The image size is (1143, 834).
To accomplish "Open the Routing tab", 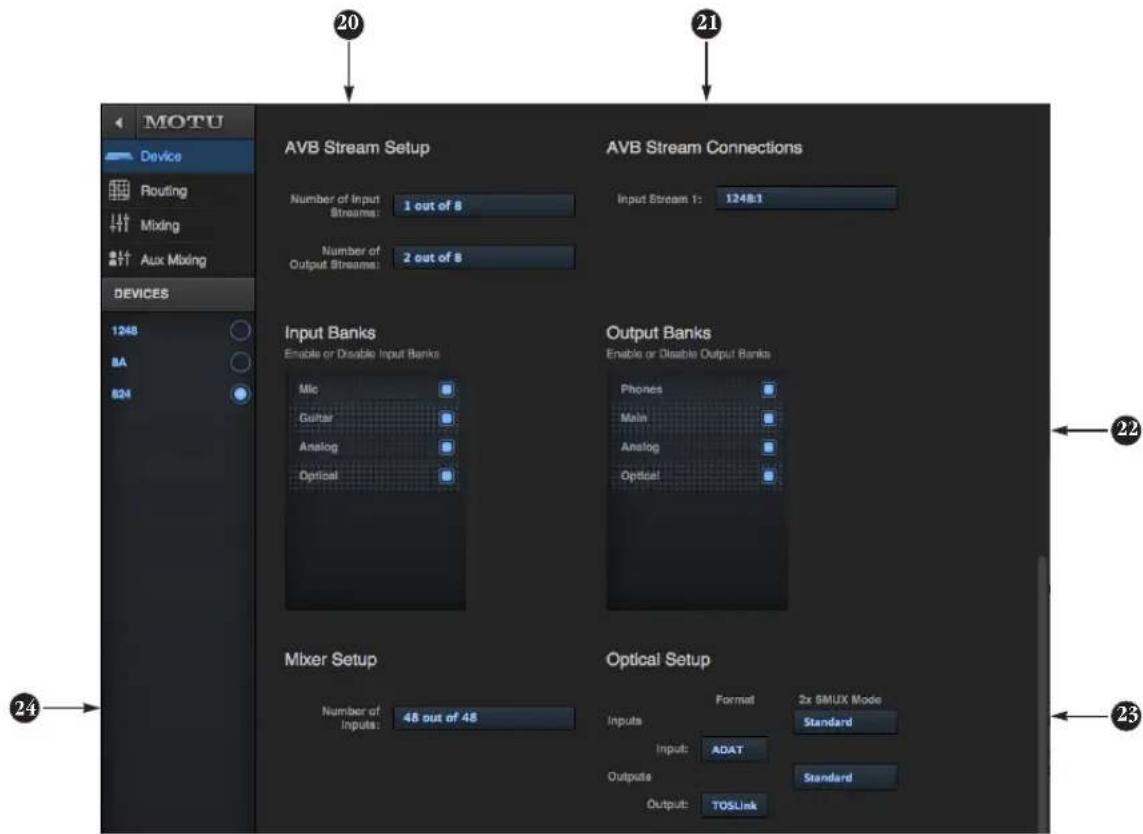I will tap(178, 190).
